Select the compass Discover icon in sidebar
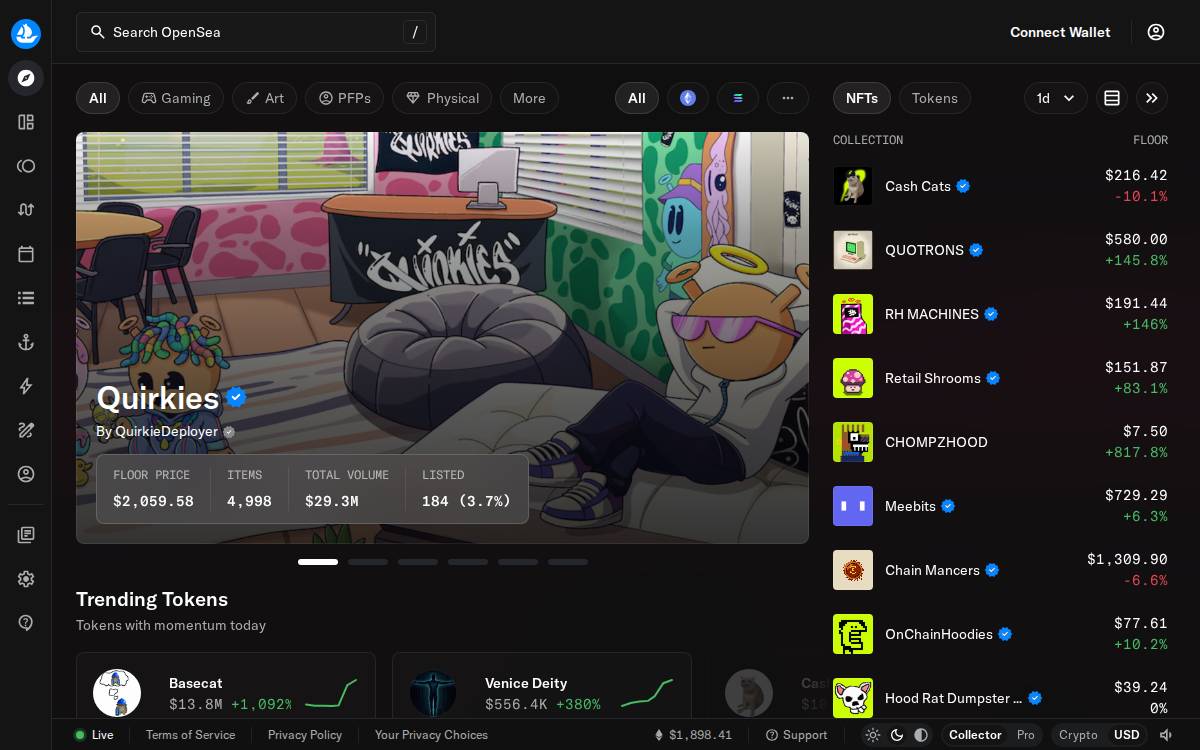This screenshot has width=1200, height=750. 26,78
